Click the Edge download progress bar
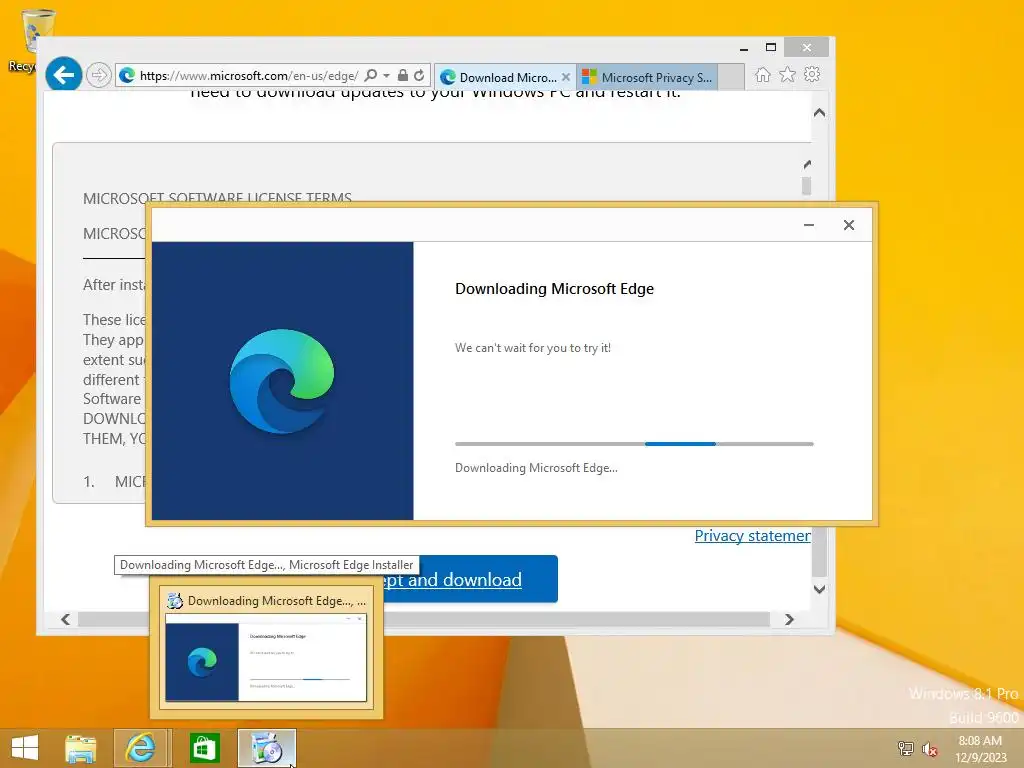1024x768 pixels. click(x=634, y=443)
